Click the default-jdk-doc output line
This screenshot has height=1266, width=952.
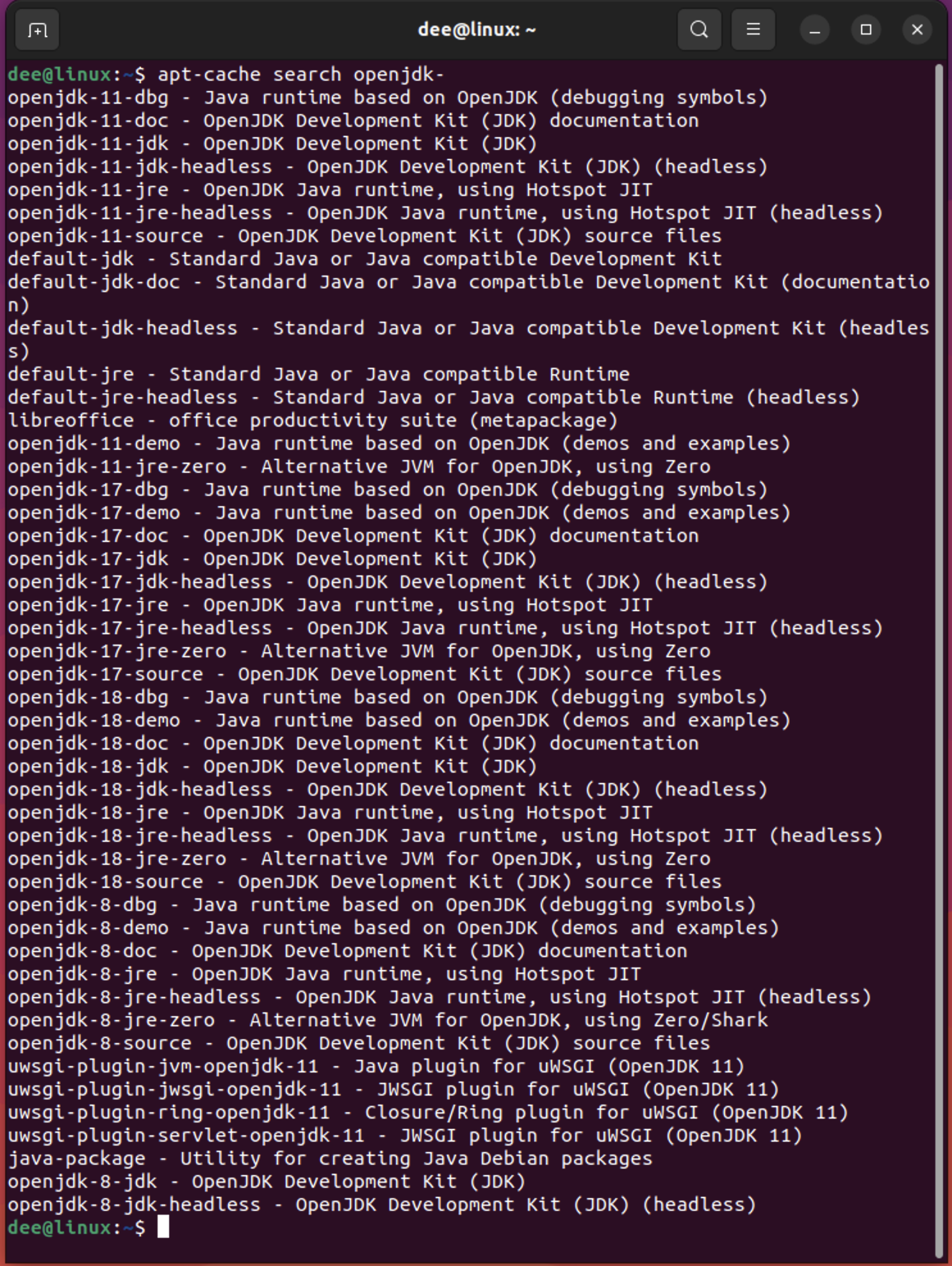tap(468, 293)
